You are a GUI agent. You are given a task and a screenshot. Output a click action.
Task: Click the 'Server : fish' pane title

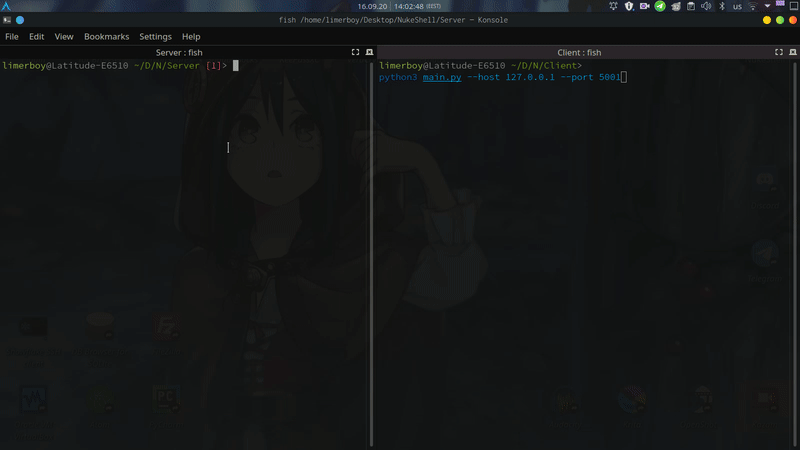pyautogui.click(x=179, y=52)
